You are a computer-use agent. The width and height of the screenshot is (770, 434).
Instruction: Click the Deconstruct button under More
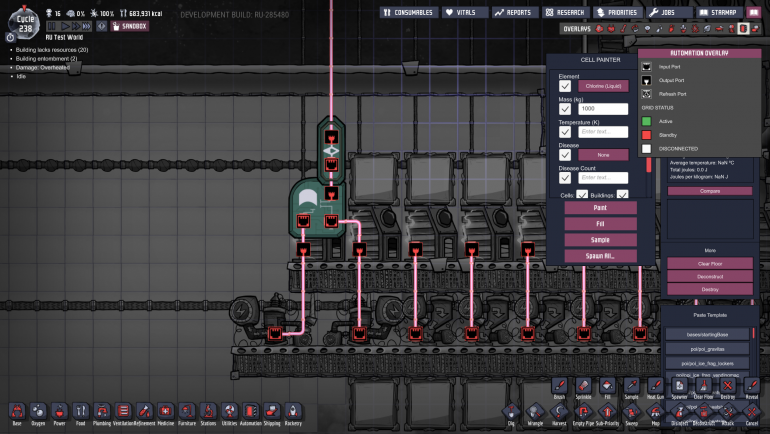click(710, 276)
